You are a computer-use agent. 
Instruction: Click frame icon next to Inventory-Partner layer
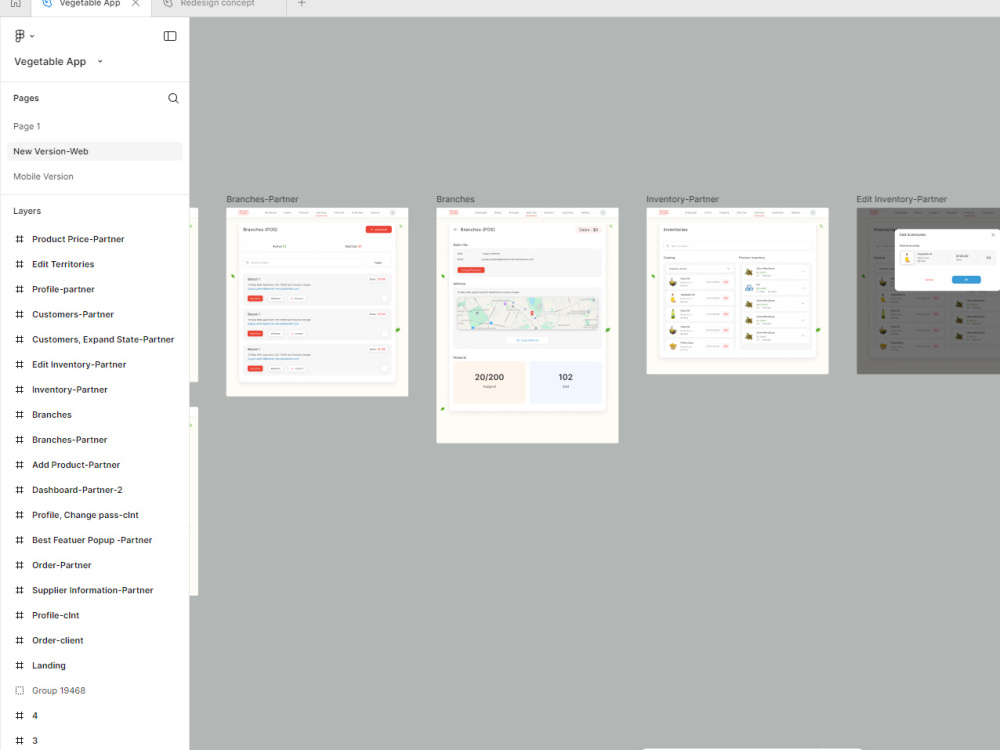(19, 390)
